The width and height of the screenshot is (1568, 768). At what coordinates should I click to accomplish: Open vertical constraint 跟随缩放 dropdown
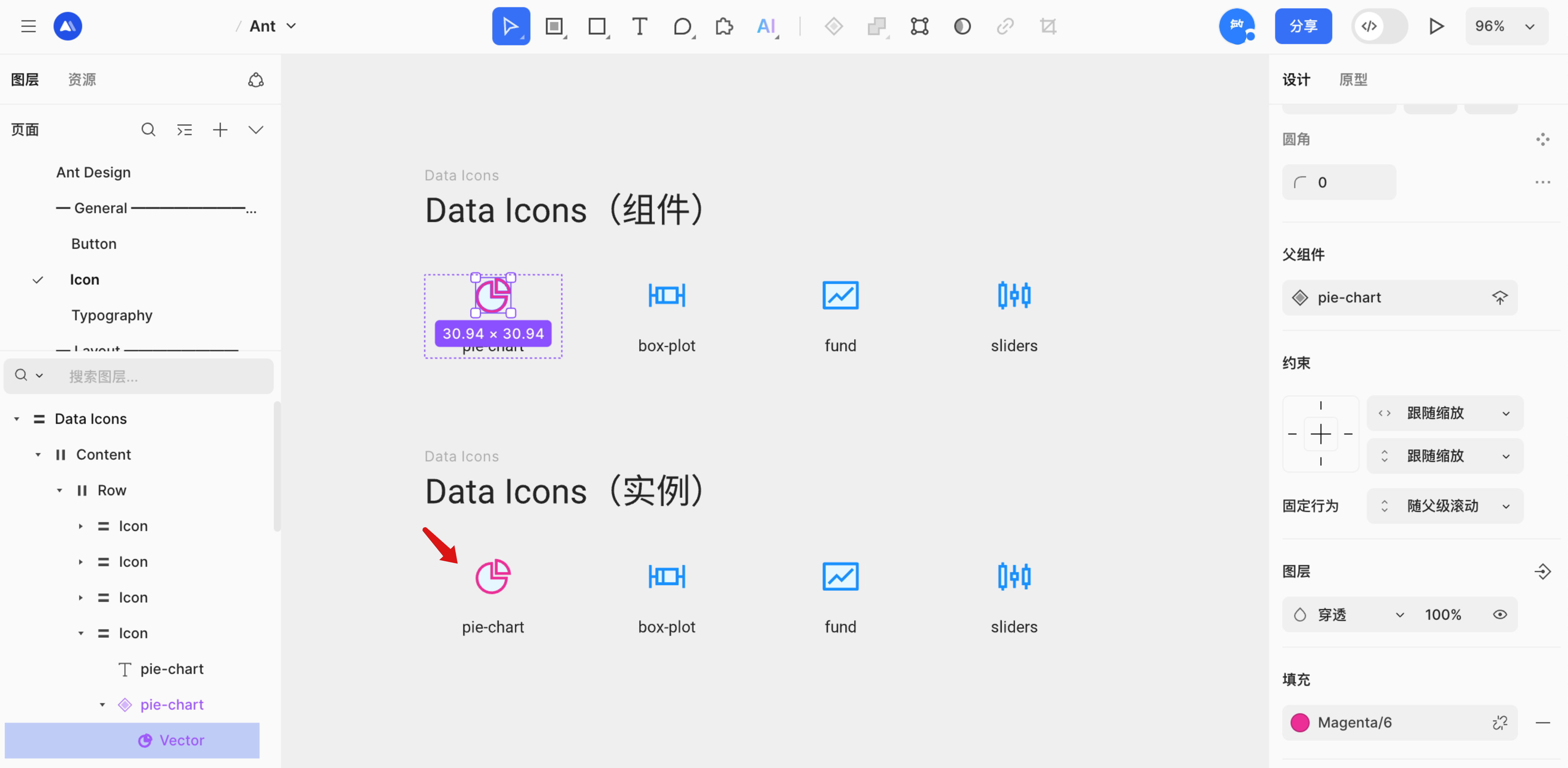[x=1445, y=456]
